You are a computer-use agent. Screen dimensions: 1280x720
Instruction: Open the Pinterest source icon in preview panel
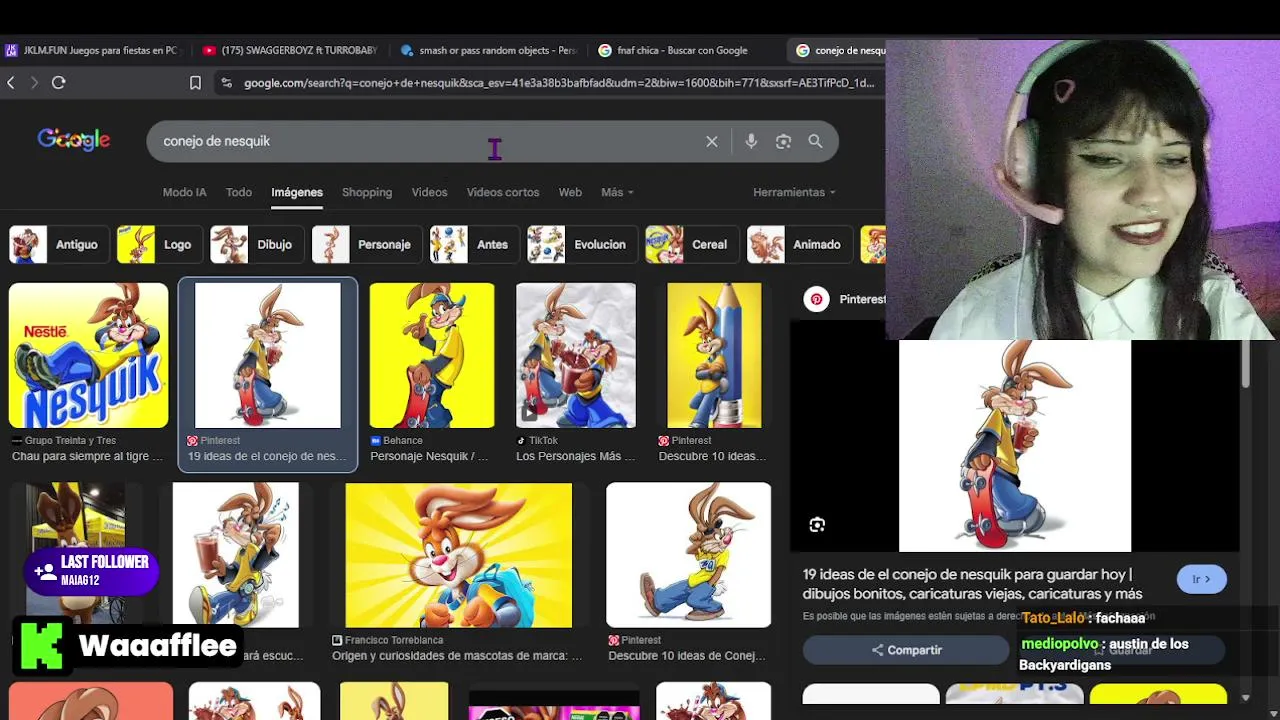tap(817, 299)
